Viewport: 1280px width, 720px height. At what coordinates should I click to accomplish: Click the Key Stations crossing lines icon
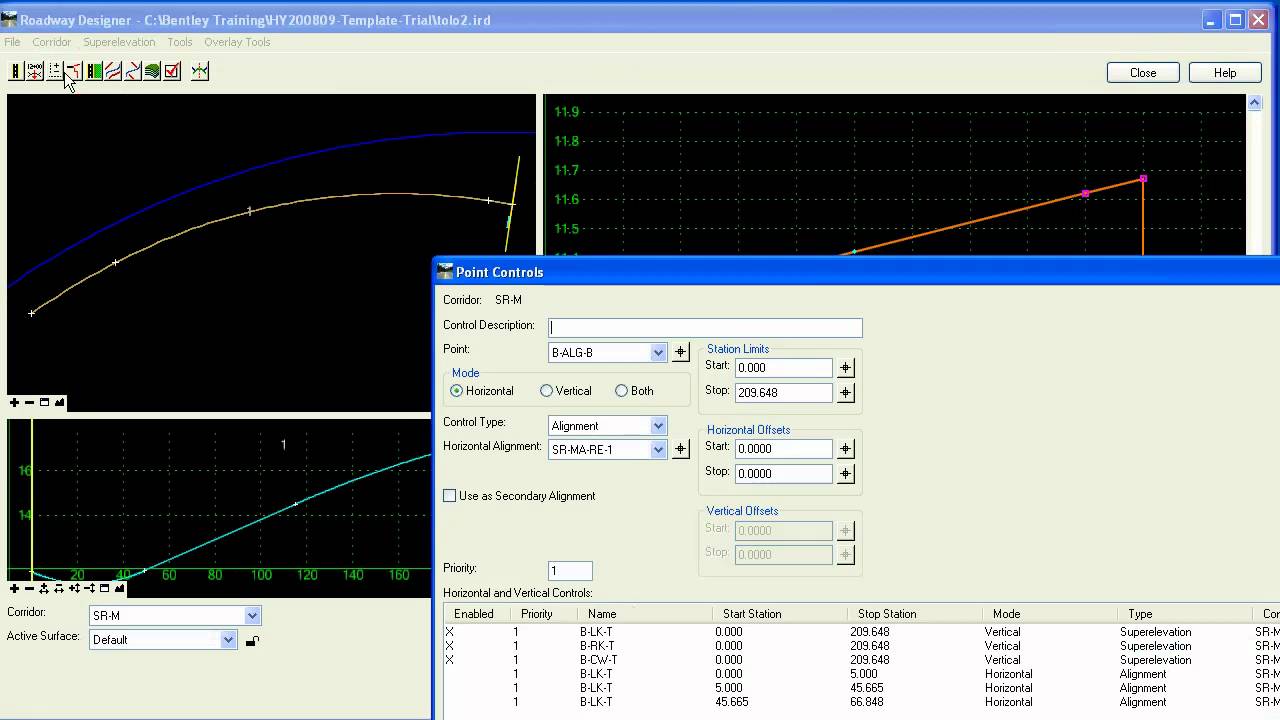[133, 71]
